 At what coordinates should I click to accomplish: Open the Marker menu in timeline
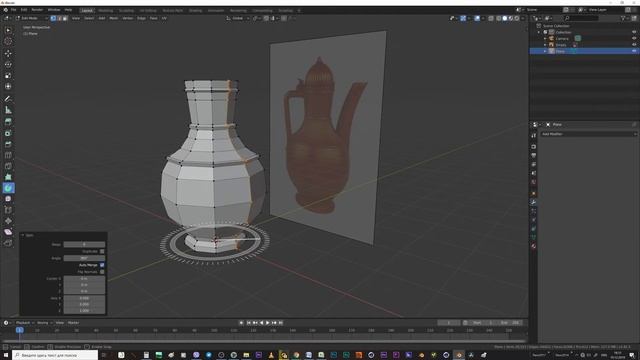(73, 323)
